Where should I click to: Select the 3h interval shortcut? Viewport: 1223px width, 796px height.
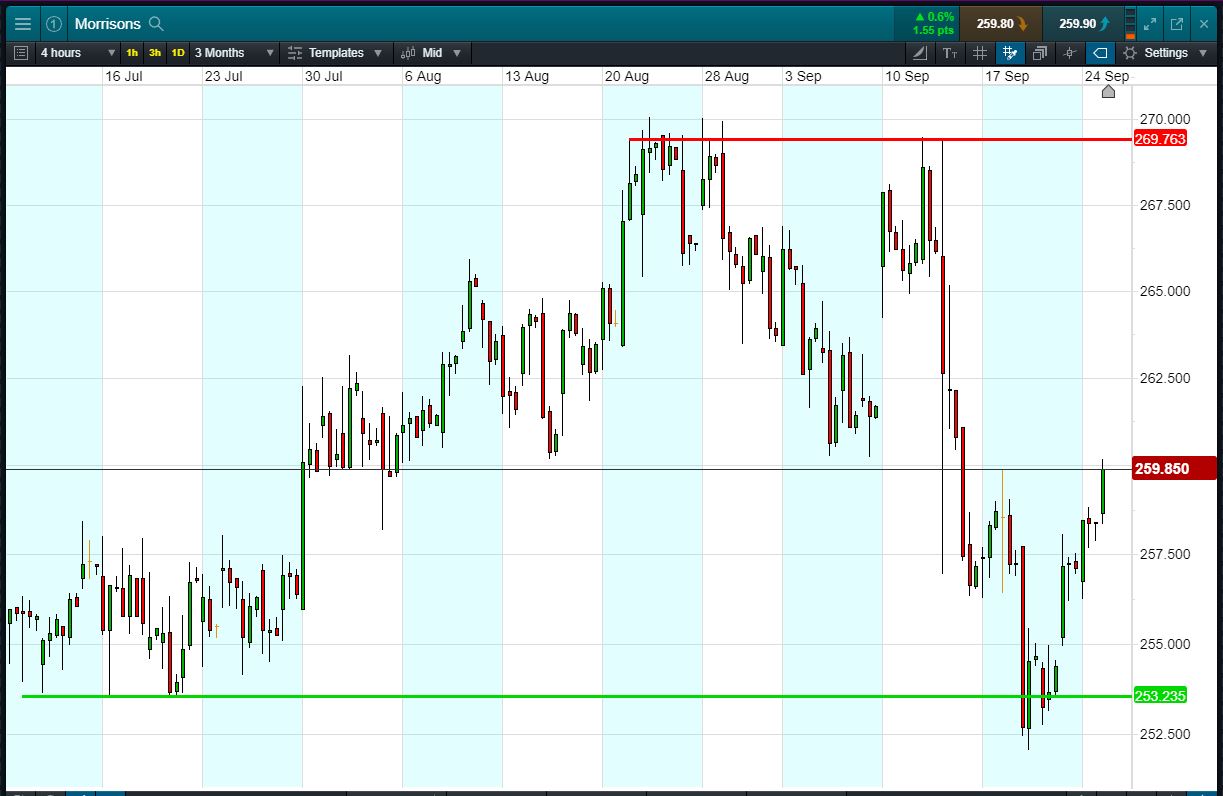155,53
